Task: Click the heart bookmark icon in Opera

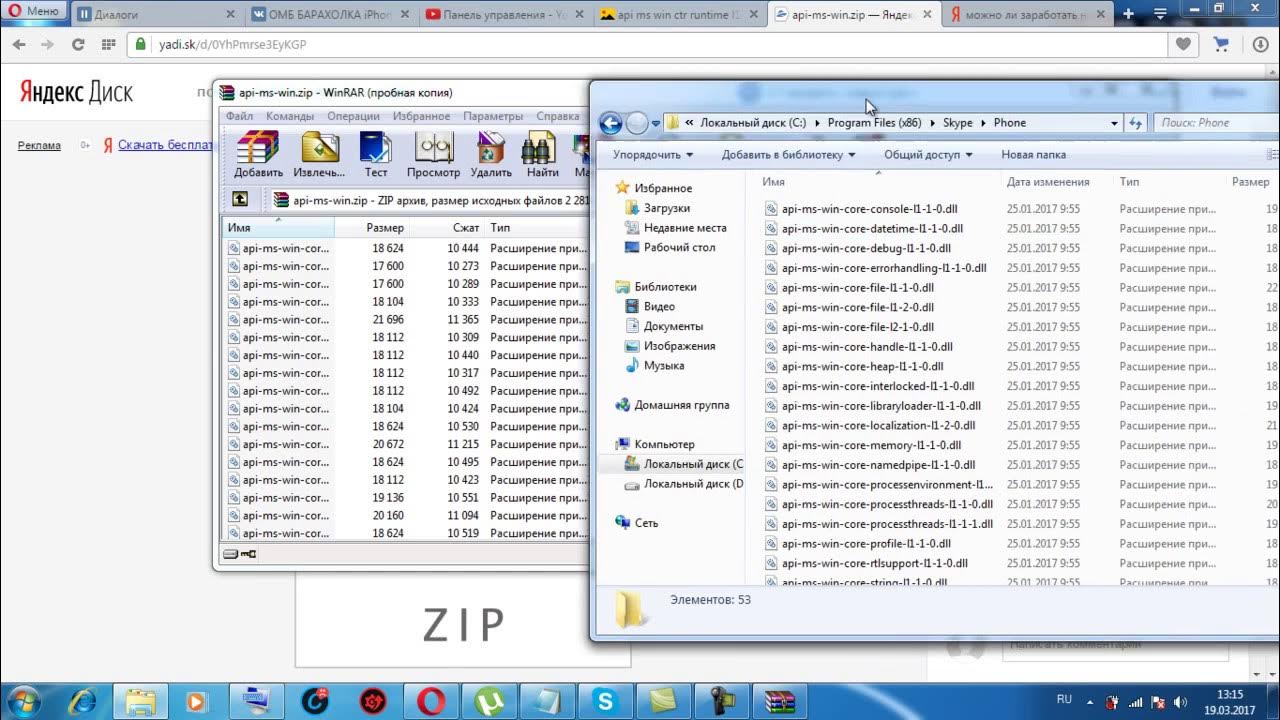Action: point(1183,45)
